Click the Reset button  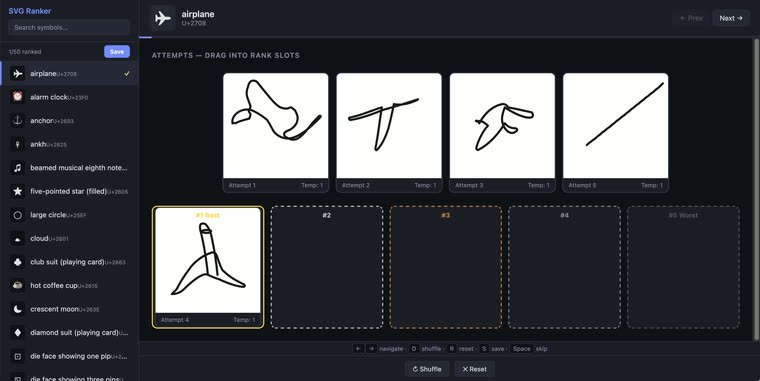(474, 369)
